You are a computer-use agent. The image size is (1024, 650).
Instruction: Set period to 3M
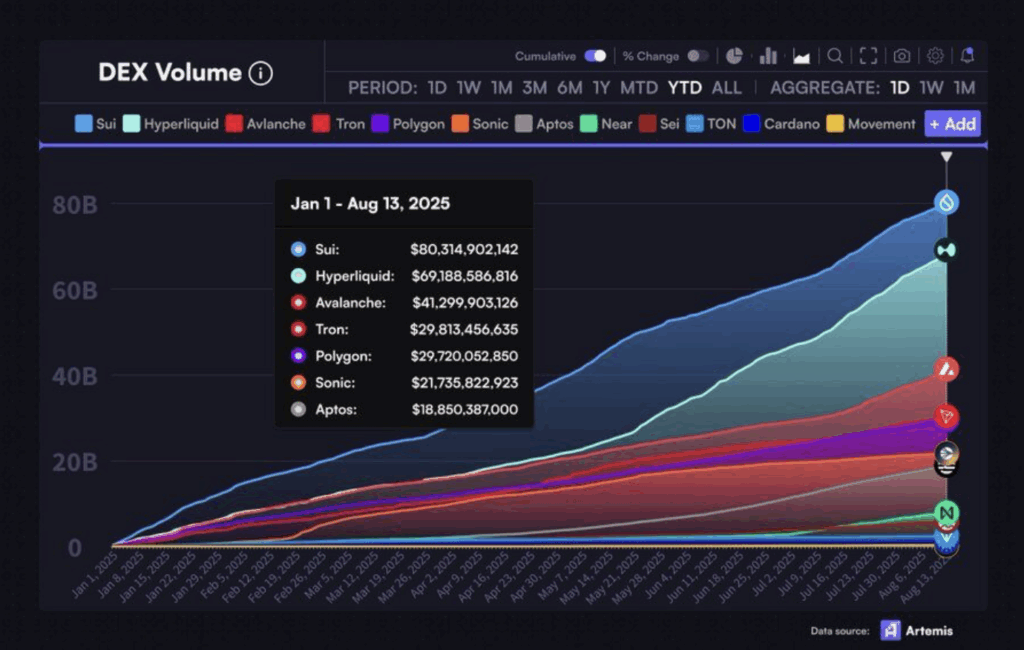[535, 88]
